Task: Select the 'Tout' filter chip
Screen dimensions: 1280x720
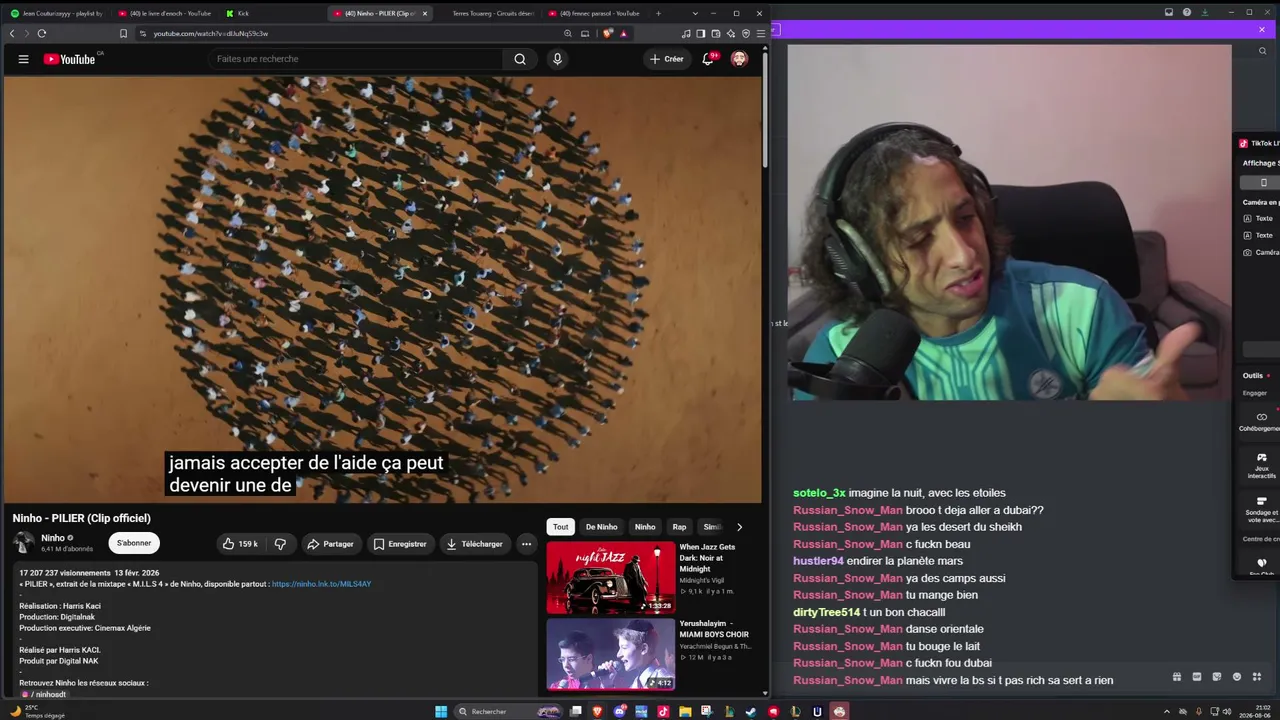Action: 561,527
